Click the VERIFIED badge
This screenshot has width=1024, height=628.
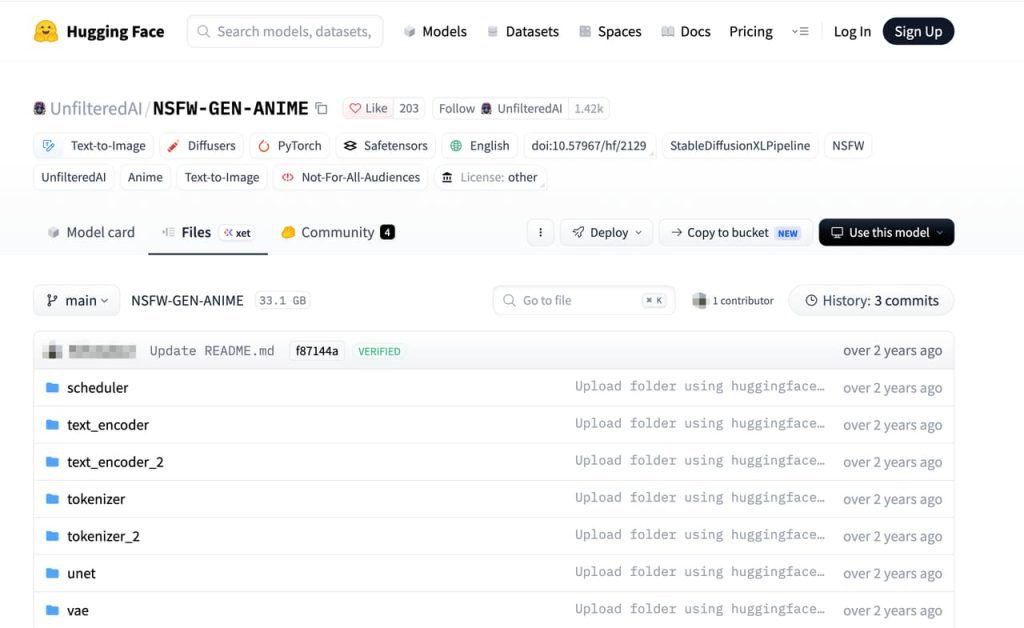[379, 351]
